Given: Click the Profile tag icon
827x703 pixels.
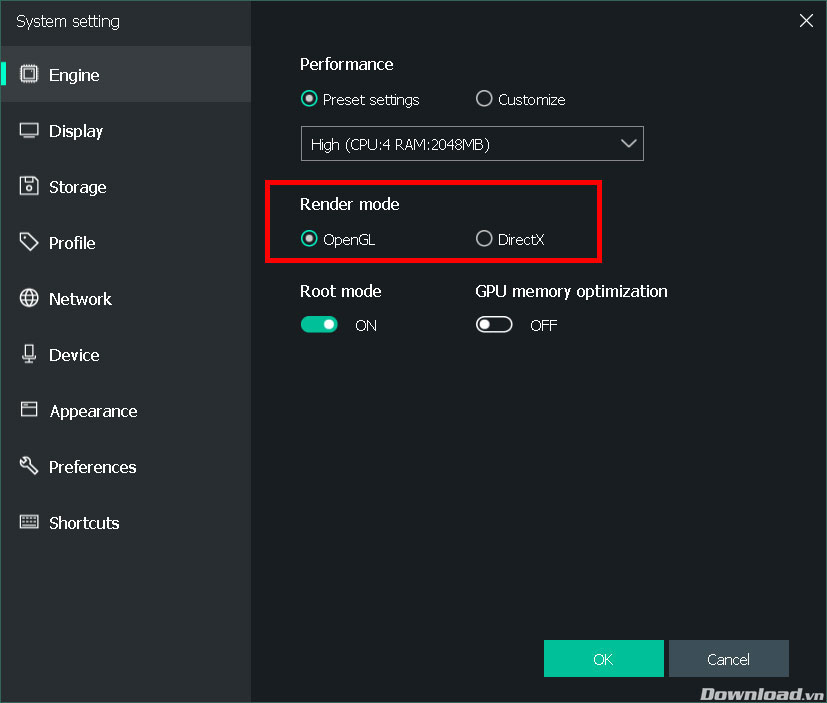Looking at the screenshot, I should (x=29, y=242).
